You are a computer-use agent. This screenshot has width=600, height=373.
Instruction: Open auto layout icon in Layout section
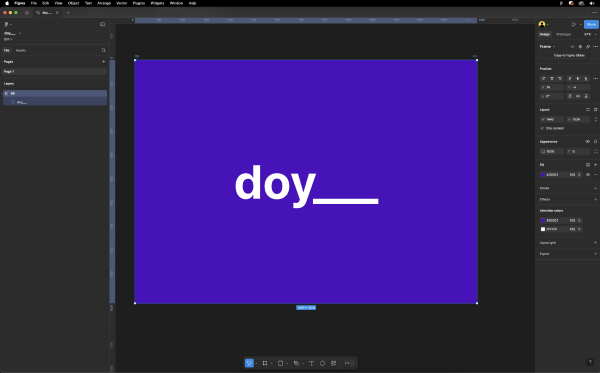click(x=588, y=109)
